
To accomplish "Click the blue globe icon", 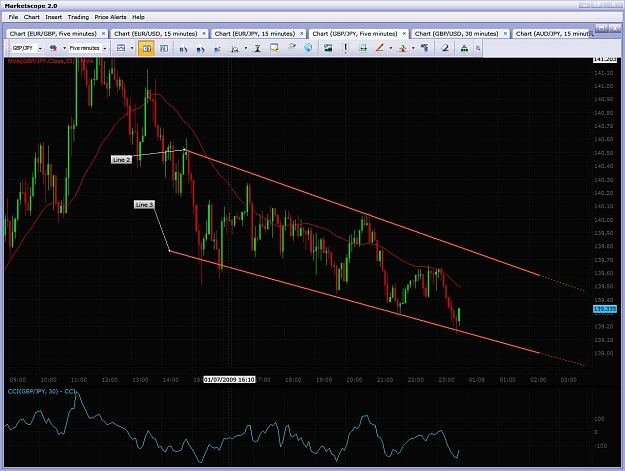I will (x=308, y=48).
